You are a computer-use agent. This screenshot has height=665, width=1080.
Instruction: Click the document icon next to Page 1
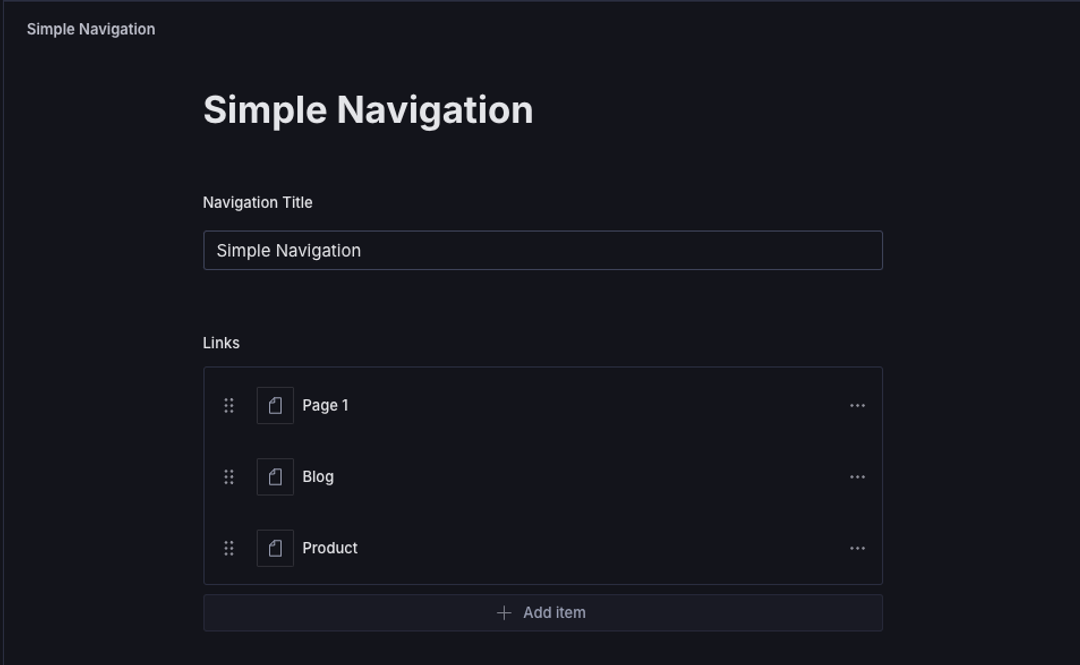tap(275, 405)
